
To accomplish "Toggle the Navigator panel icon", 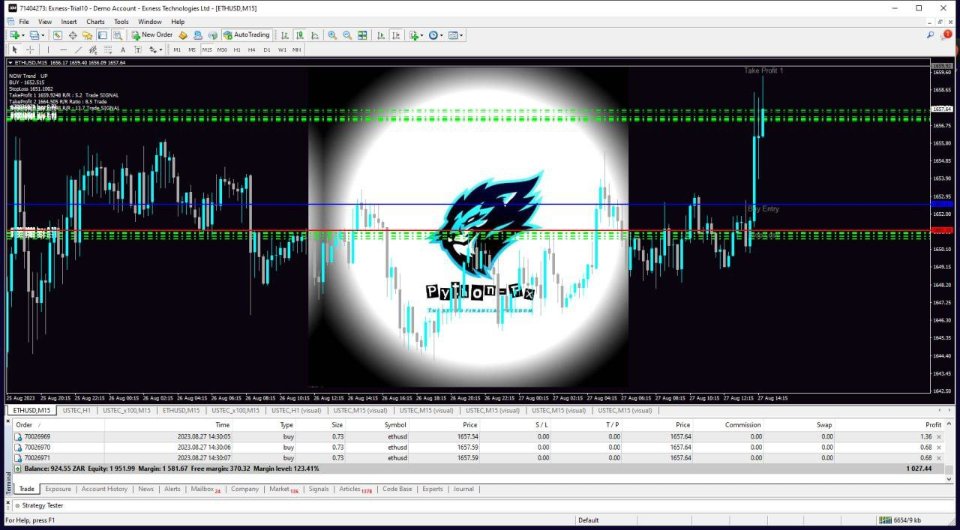I will (88, 35).
